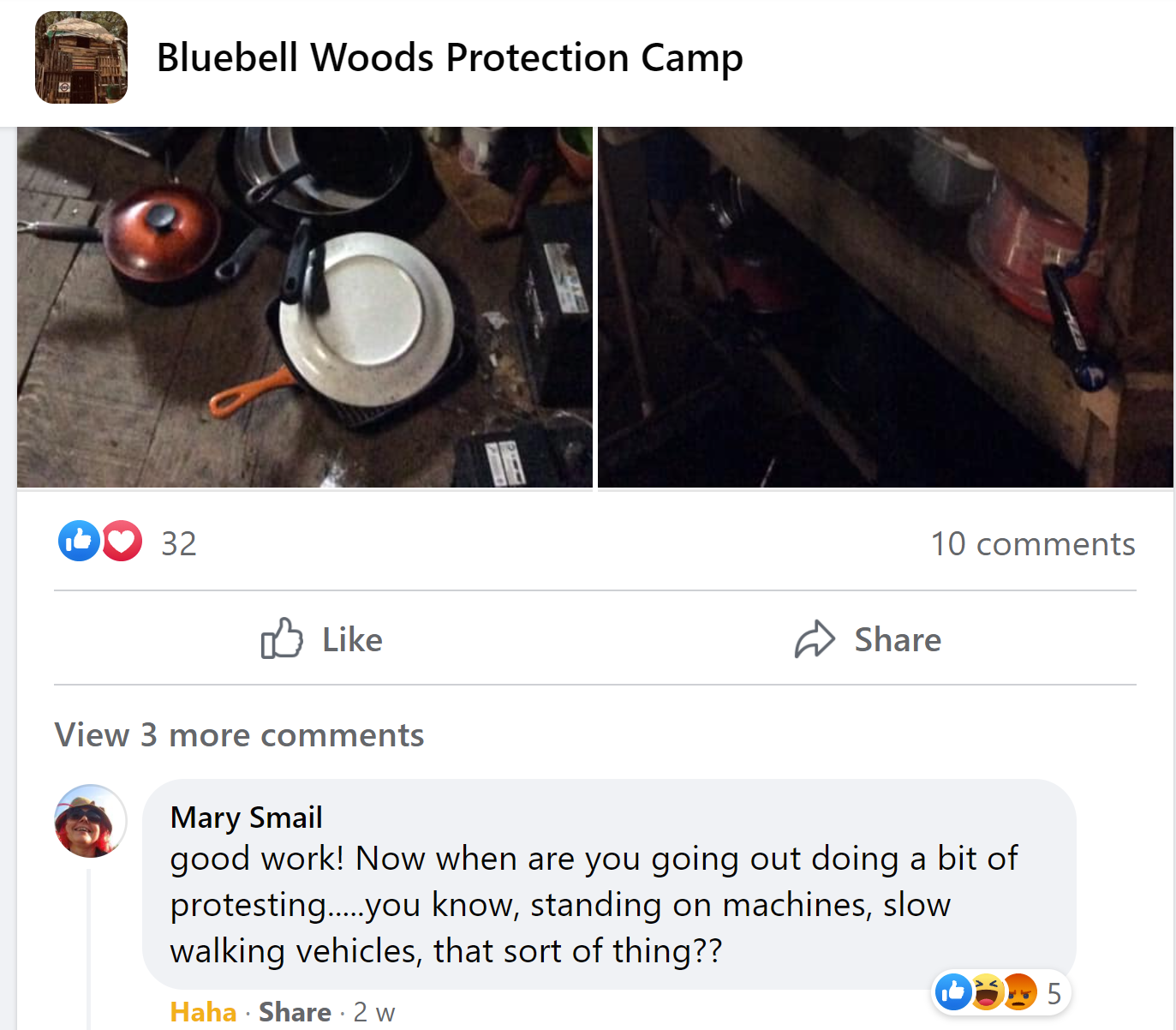Click the Share arrow icon
Image resolution: width=1176 pixels, height=1030 pixels.
(x=815, y=639)
